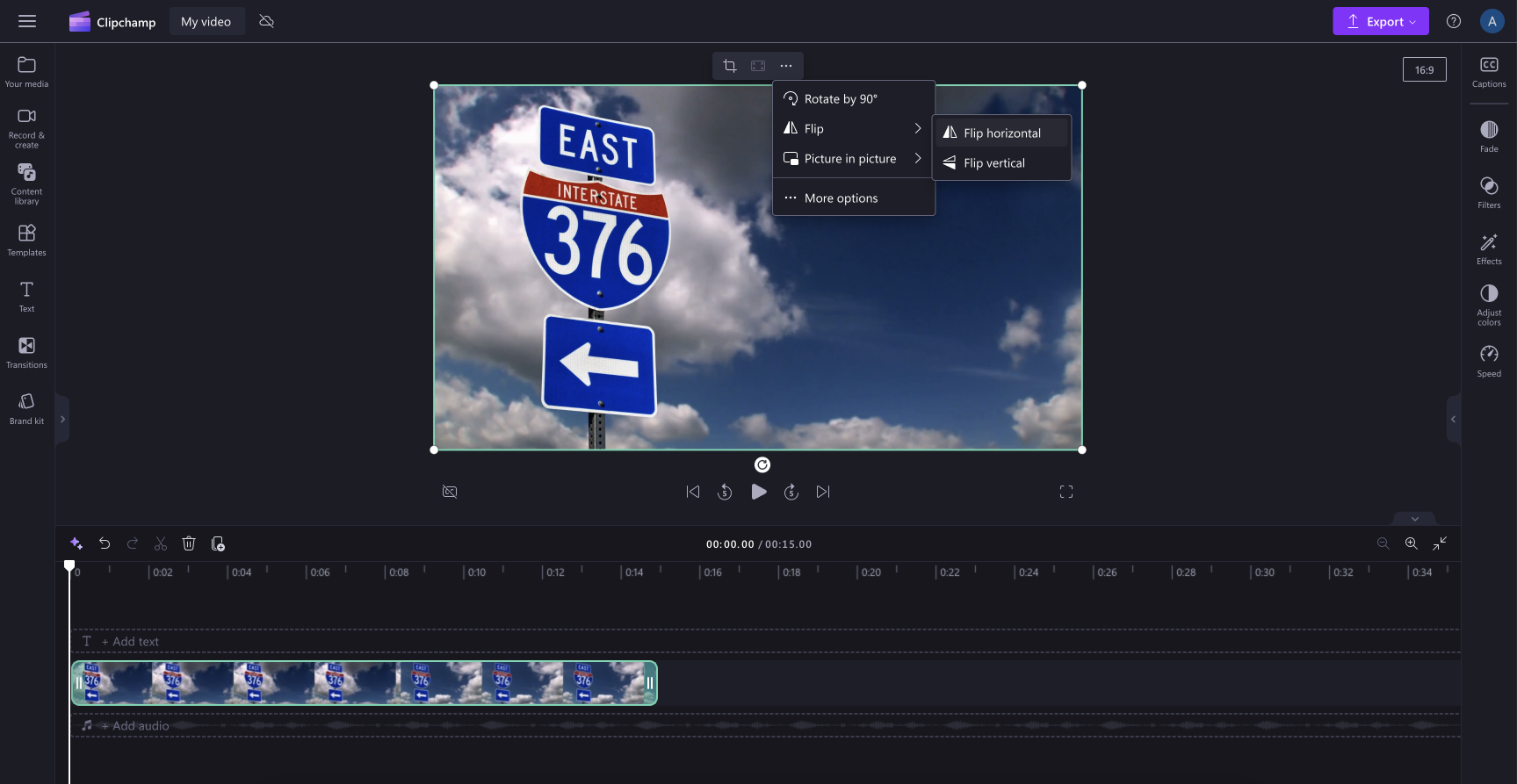The width and height of the screenshot is (1517, 784).
Task: Redo the last action
Action: point(133,543)
